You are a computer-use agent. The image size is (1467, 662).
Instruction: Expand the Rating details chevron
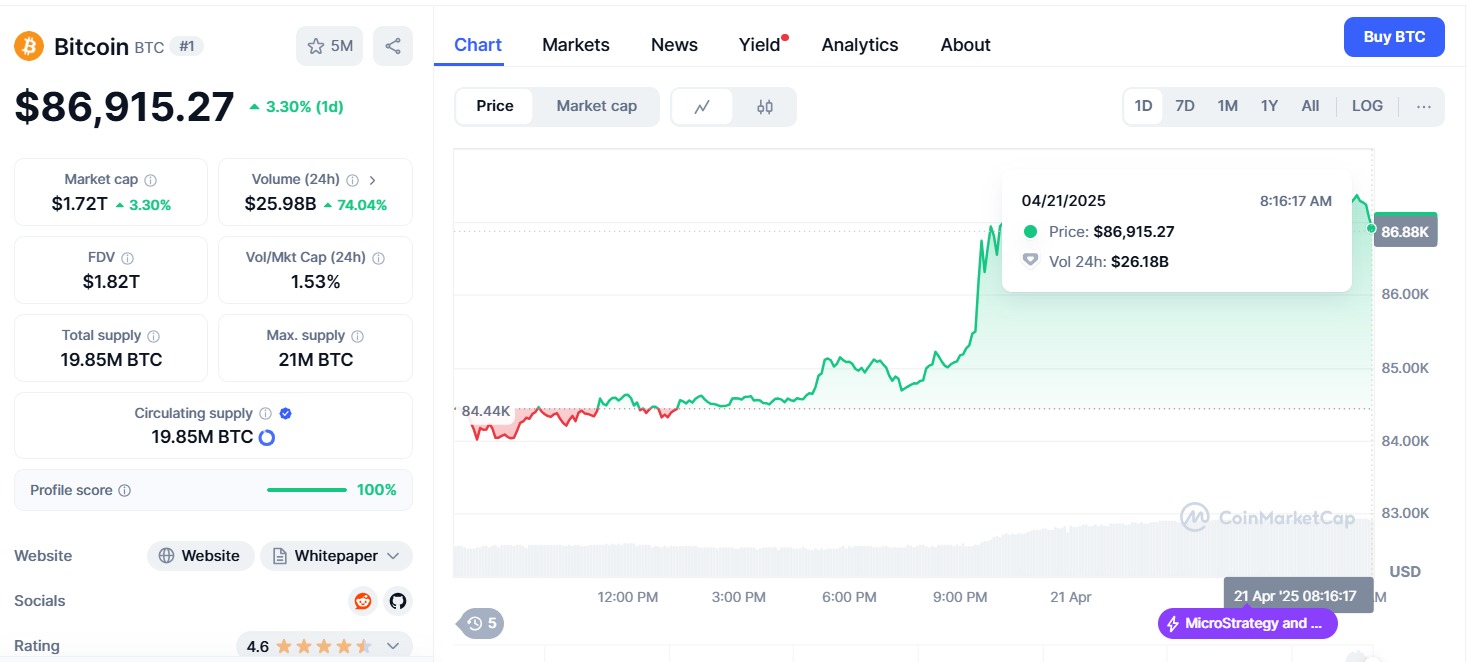[392, 646]
